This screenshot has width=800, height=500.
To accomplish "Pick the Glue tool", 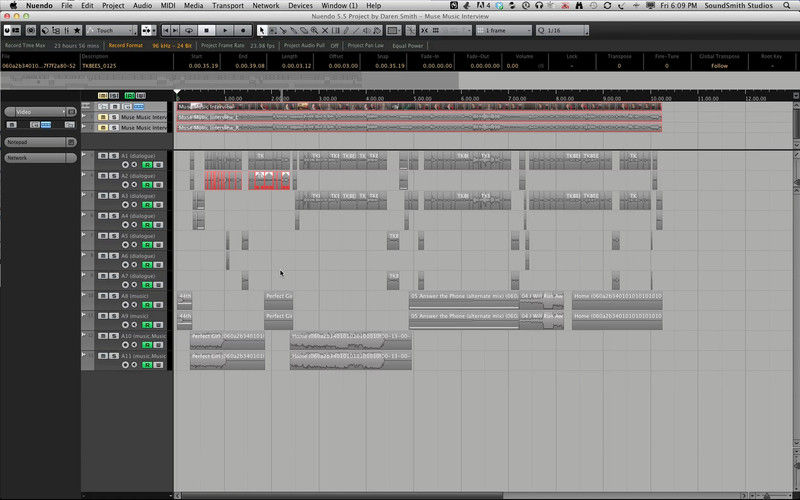I will coord(293,31).
